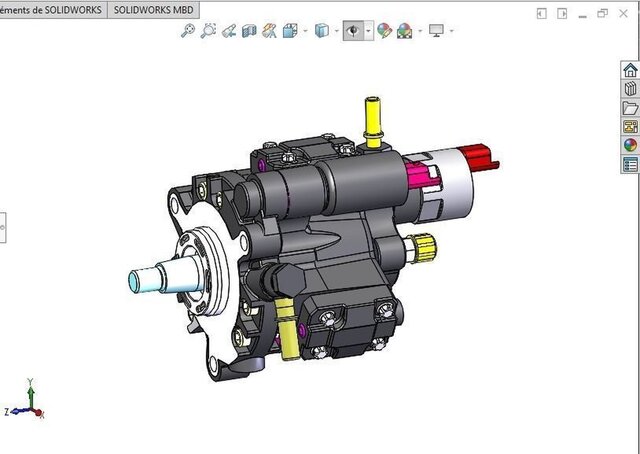Click the Display Style cube icon
The height and width of the screenshot is (454, 640).
[322, 31]
